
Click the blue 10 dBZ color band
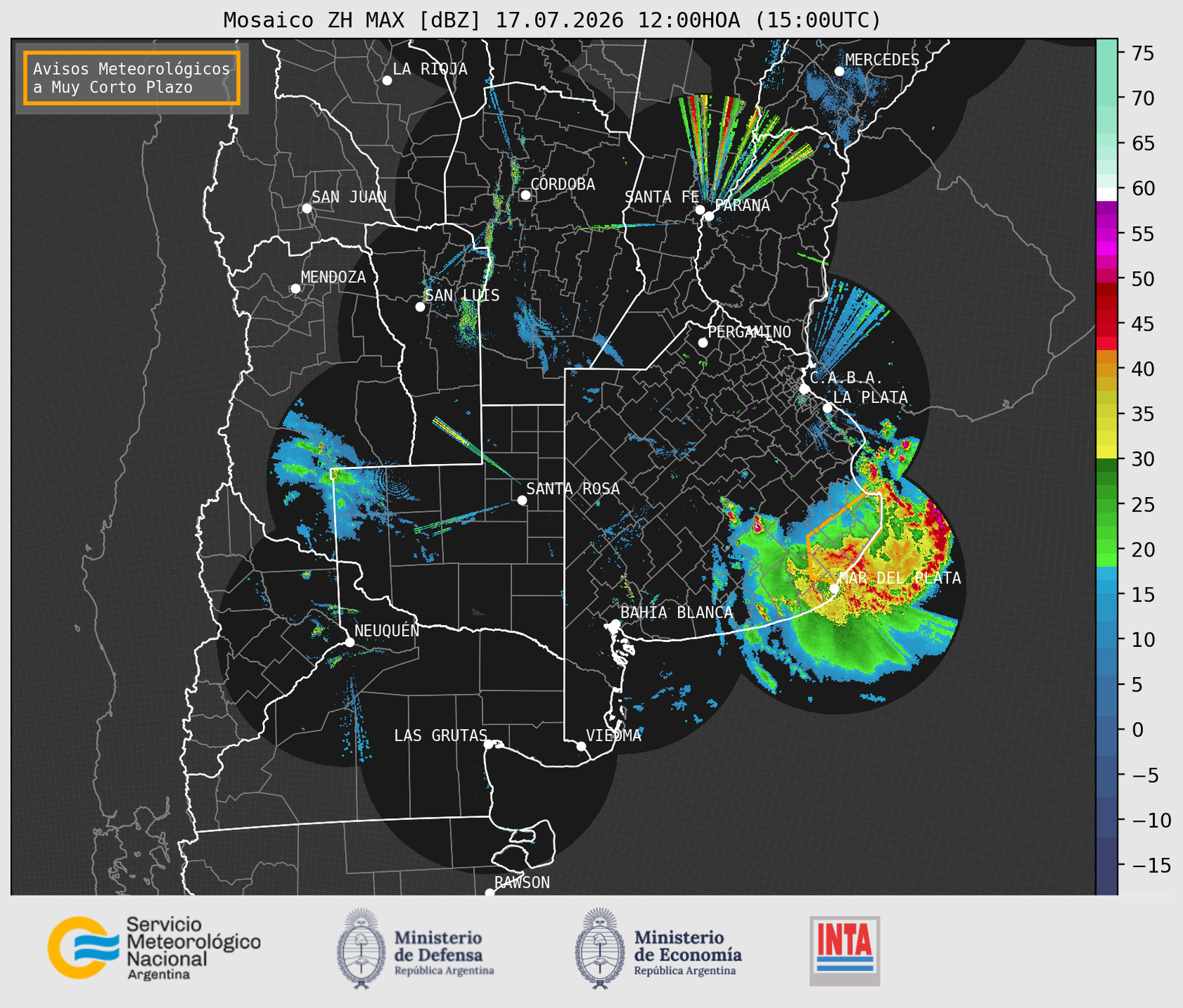1107,640
